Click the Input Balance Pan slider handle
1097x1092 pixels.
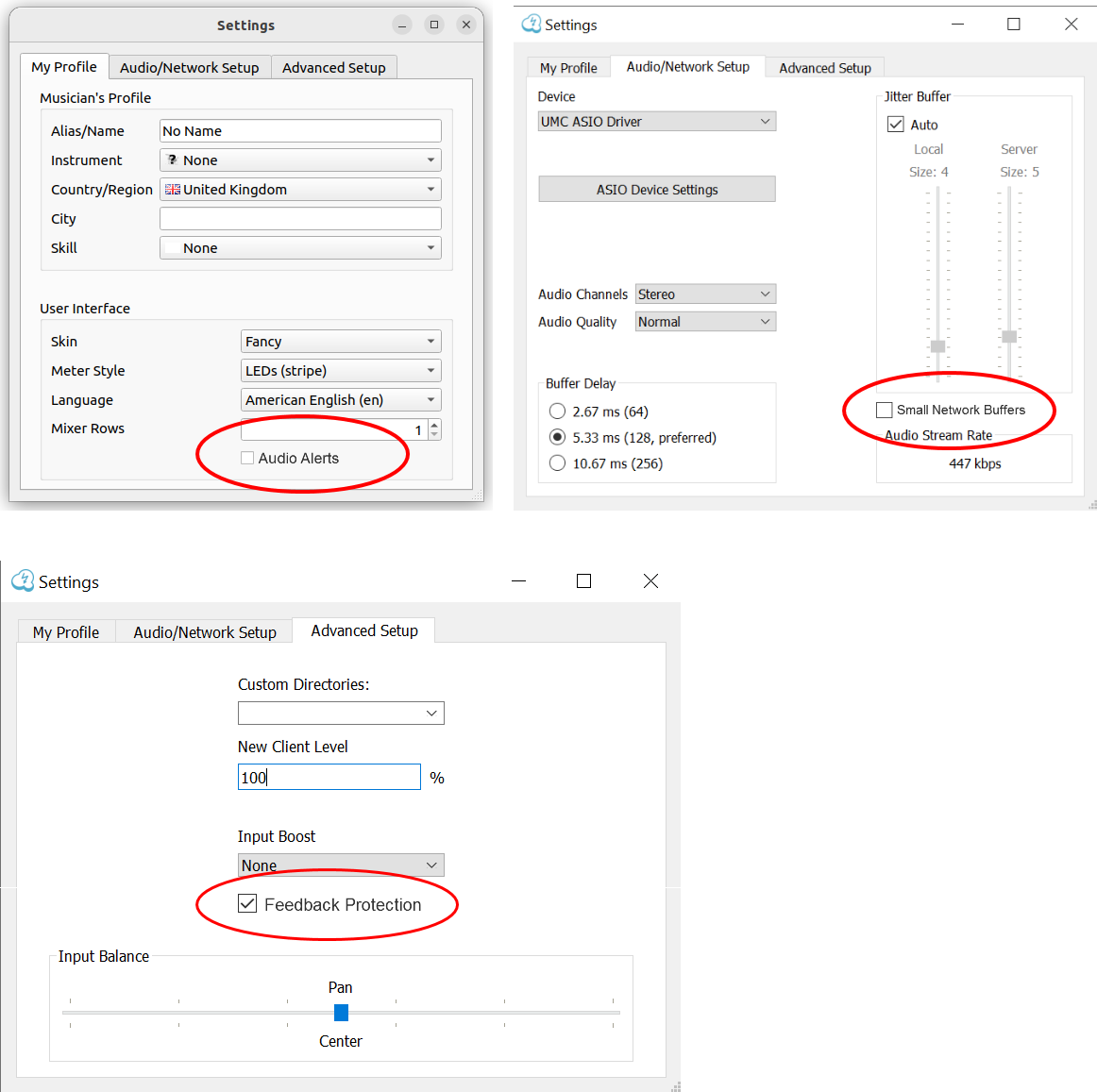point(342,1013)
